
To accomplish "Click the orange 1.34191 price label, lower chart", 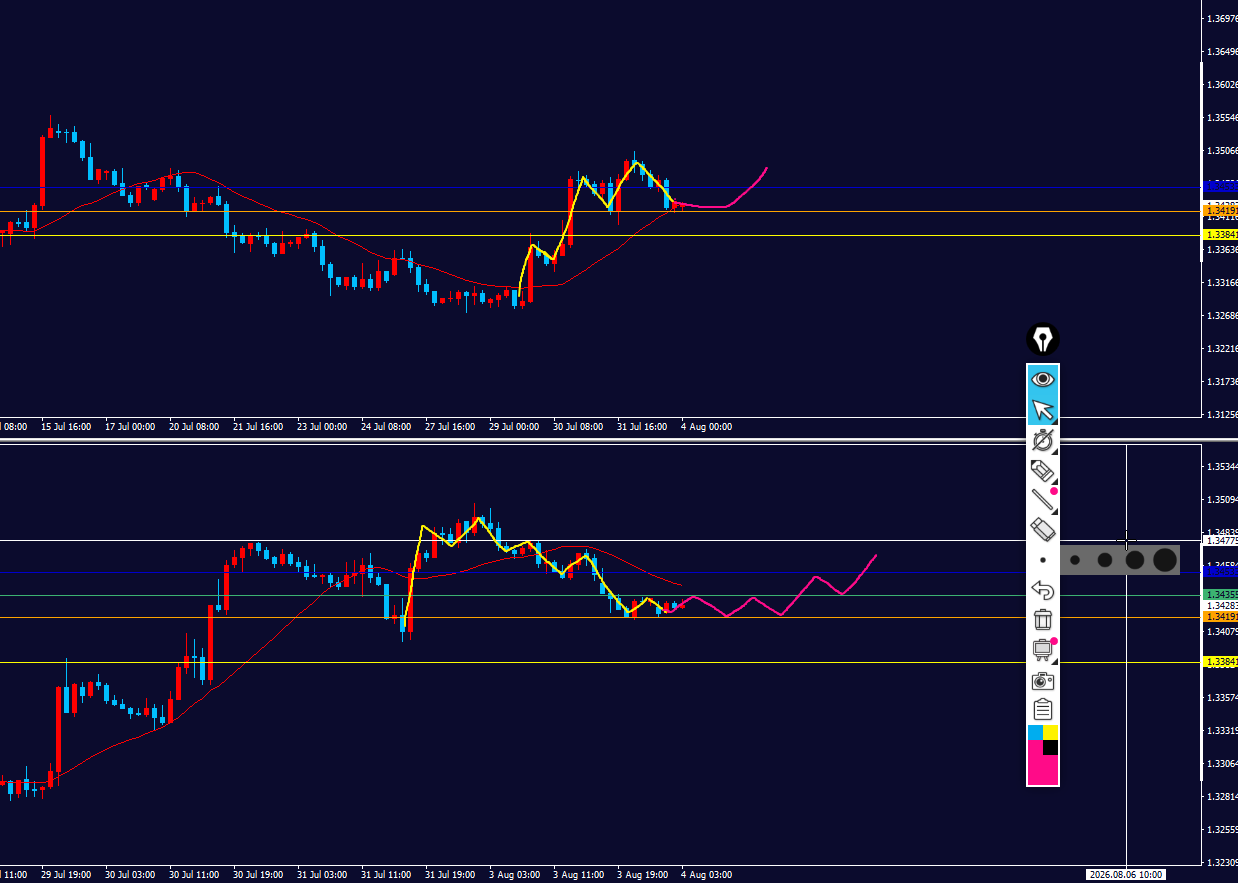I will pos(1222,617).
